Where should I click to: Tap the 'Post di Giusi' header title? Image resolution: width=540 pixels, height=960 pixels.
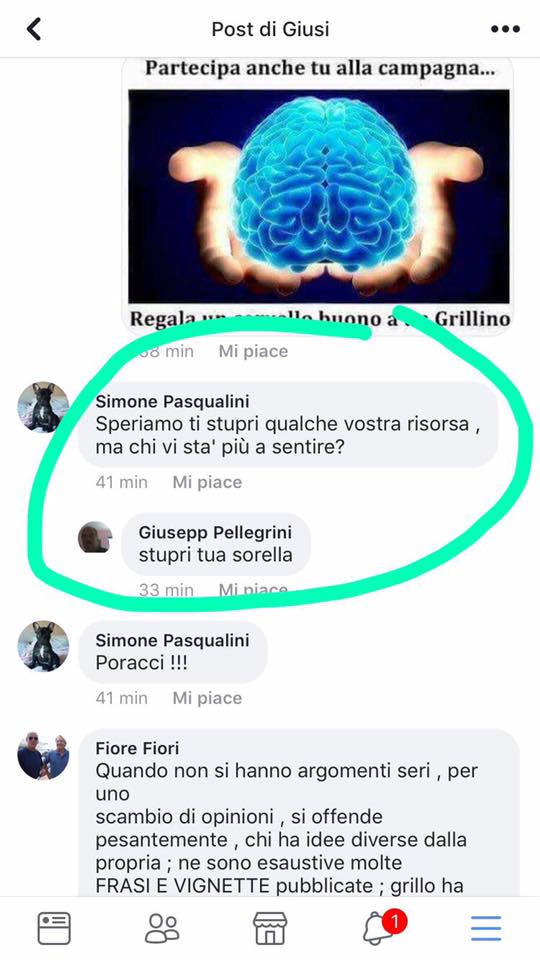click(270, 29)
